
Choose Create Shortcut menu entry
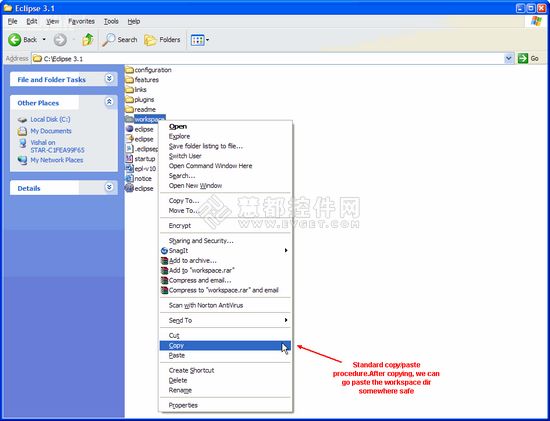[225, 370]
